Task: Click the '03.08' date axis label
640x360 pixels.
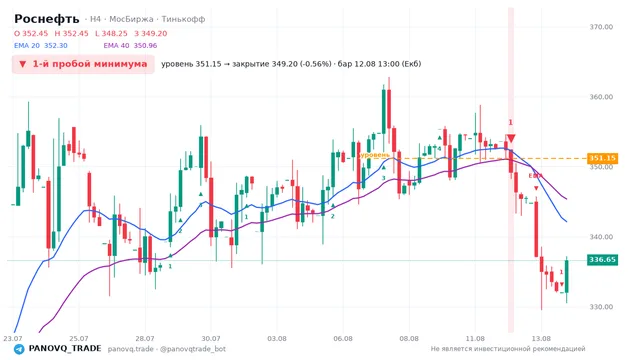Action: click(277, 339)
